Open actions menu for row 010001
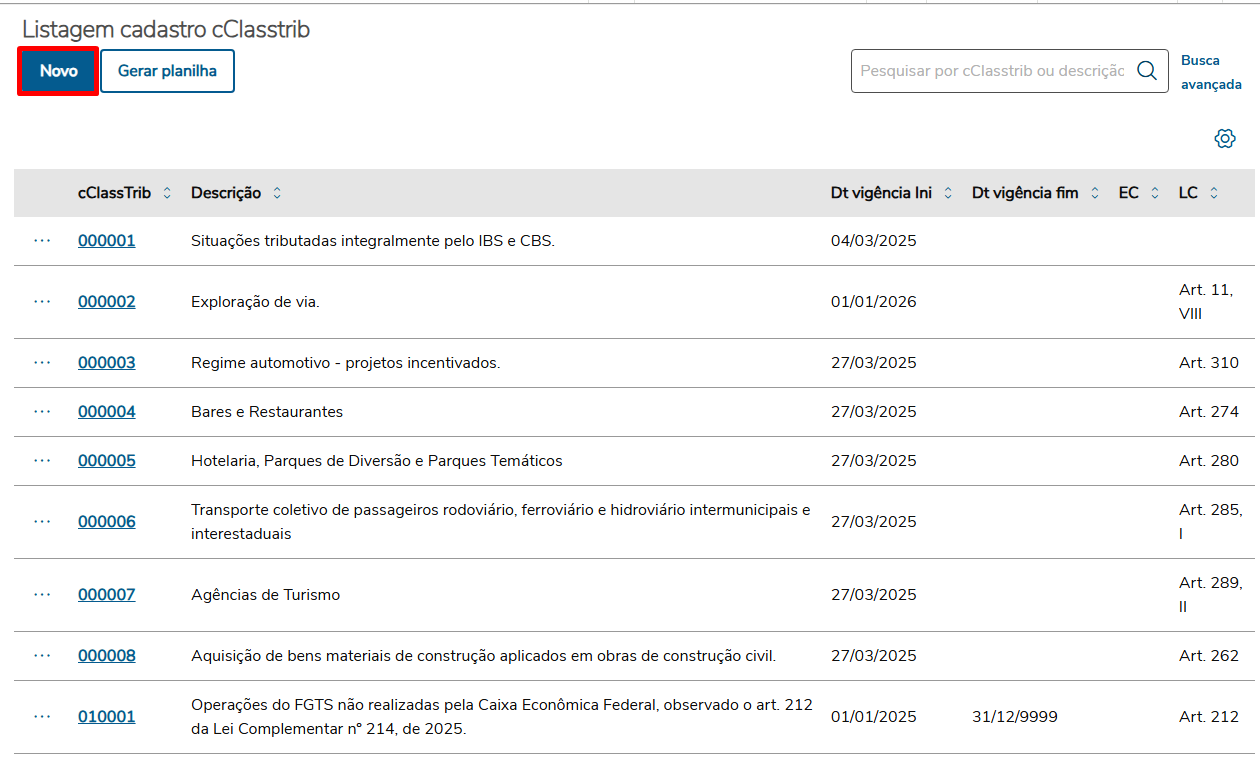The image size is (1260, 761). tap(42, 717)
